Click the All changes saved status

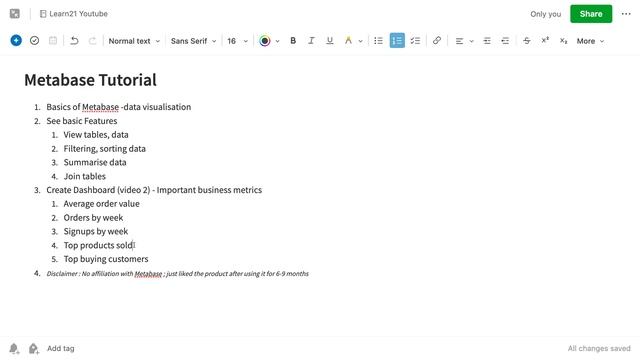[599, 349]
